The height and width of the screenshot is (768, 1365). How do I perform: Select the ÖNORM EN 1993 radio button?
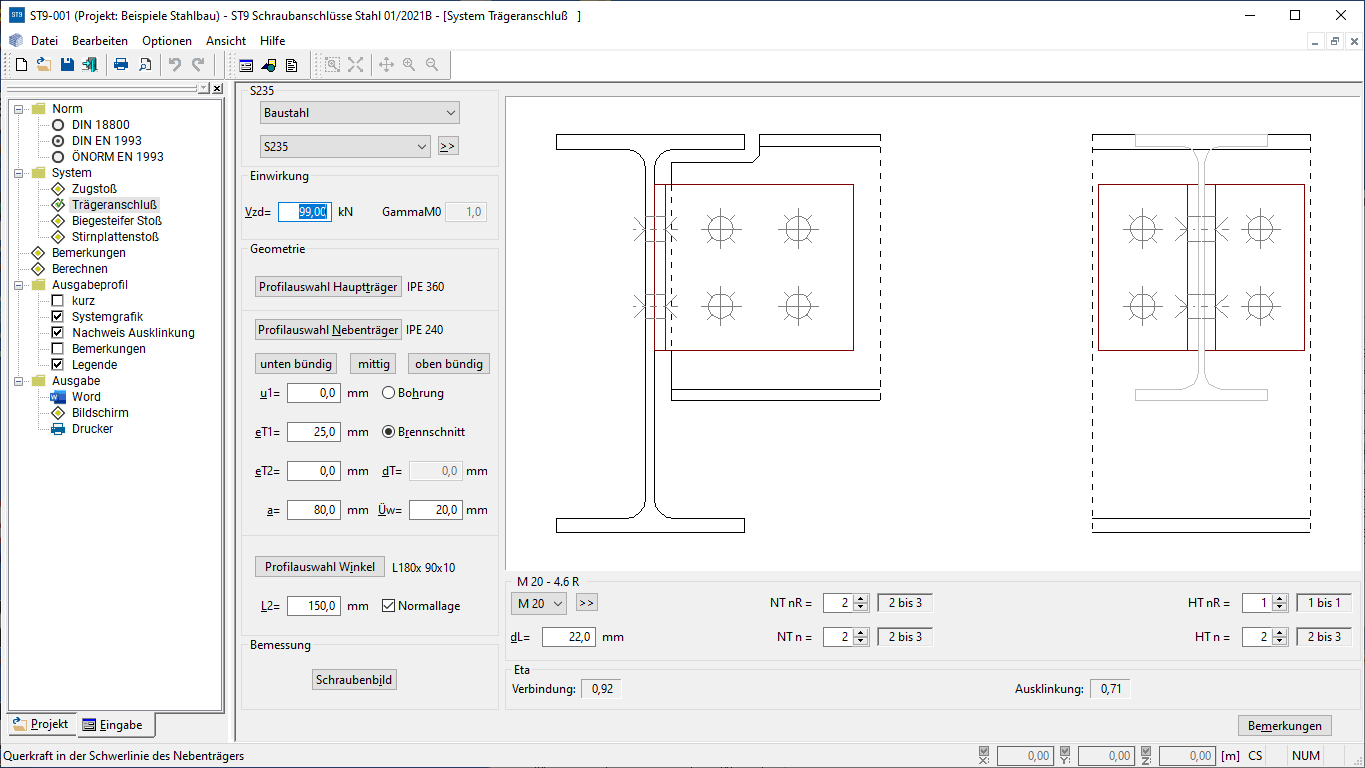coord(58,157)
